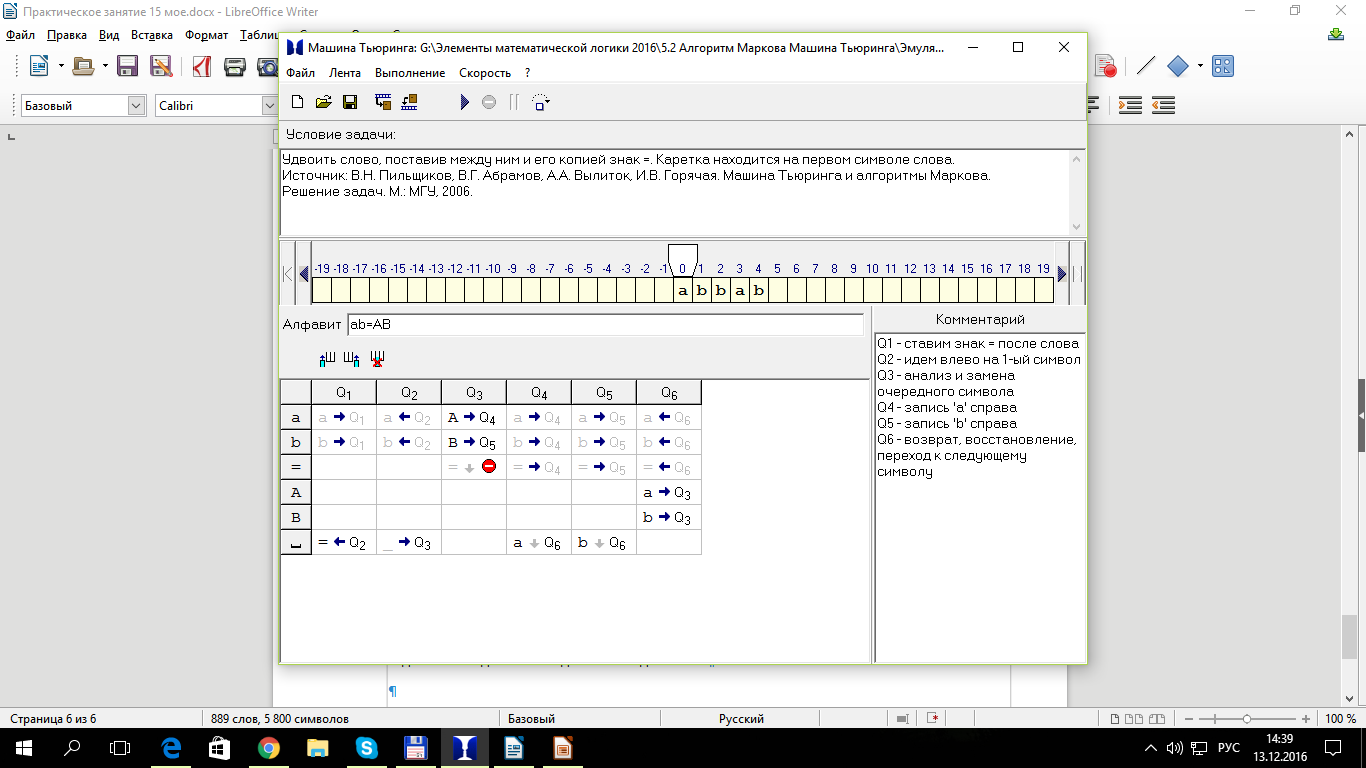Click the Writer update notification icon

coord(1336,34)
